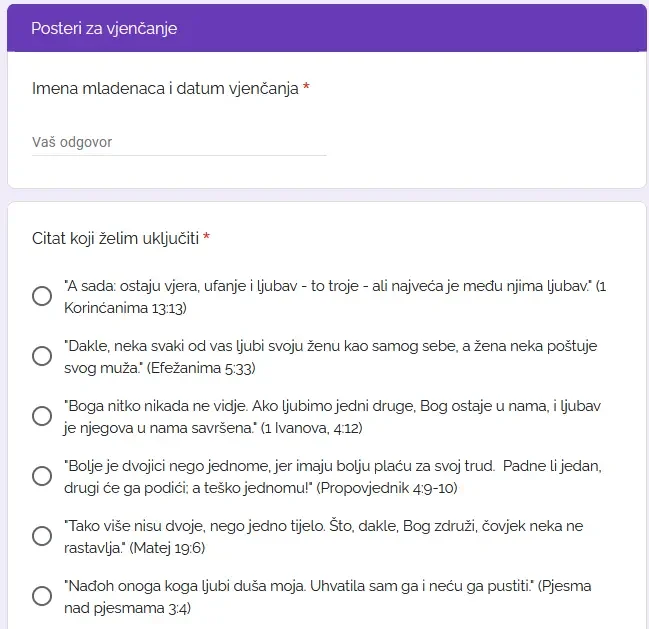
Task: Click the 'Imena mladenaca i datum vjenčanja' question label
Action: click(x=165, y=89)
